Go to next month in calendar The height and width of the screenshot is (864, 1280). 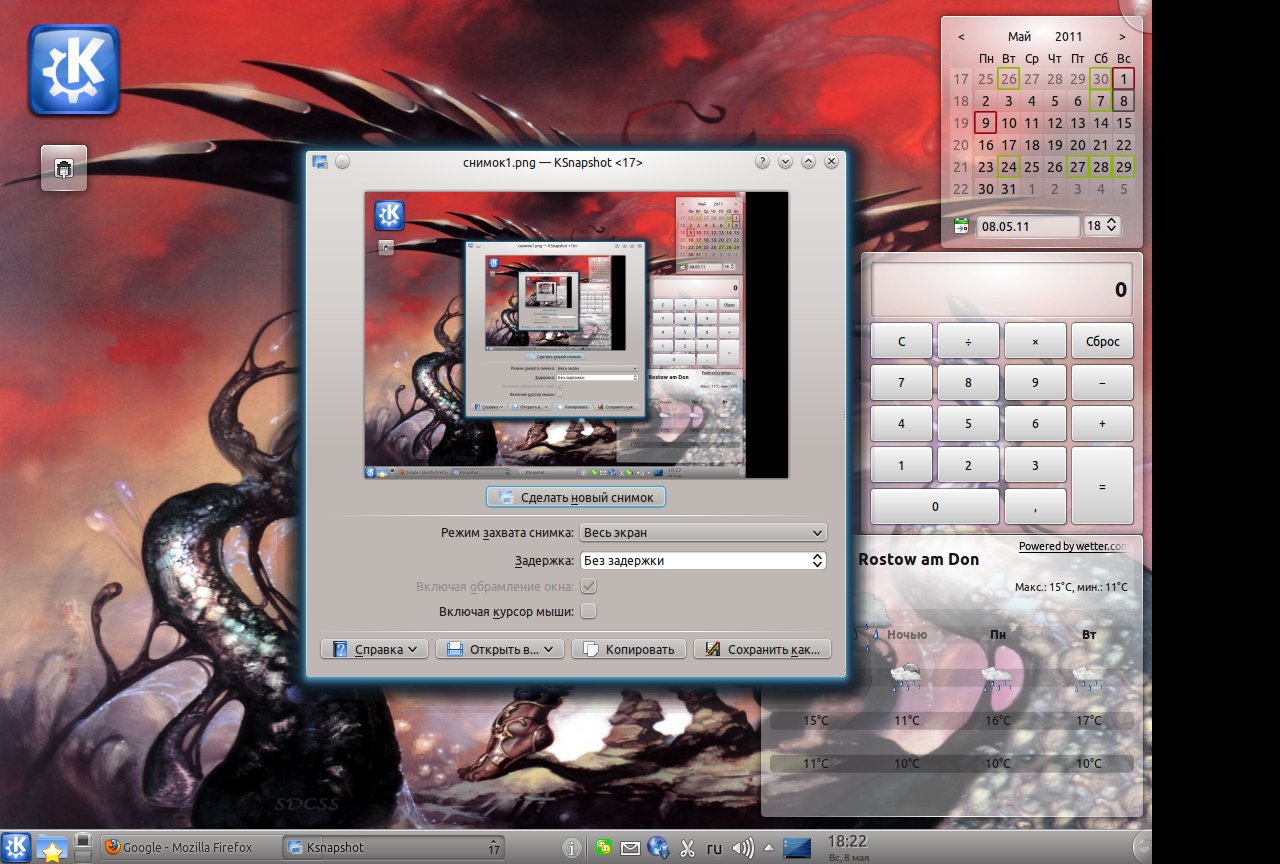[x=1122, y=37]
